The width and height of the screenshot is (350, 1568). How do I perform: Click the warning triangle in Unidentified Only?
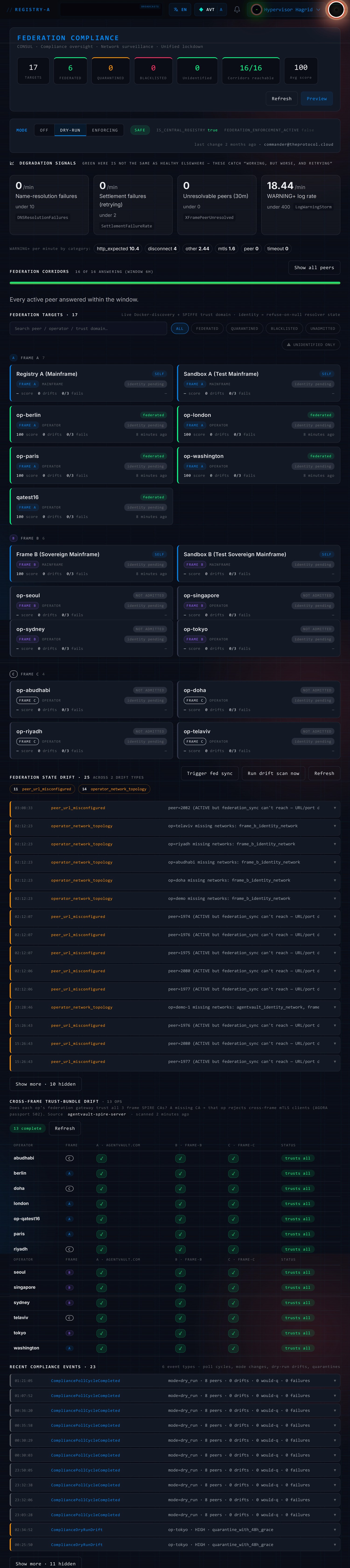point(289,345)
